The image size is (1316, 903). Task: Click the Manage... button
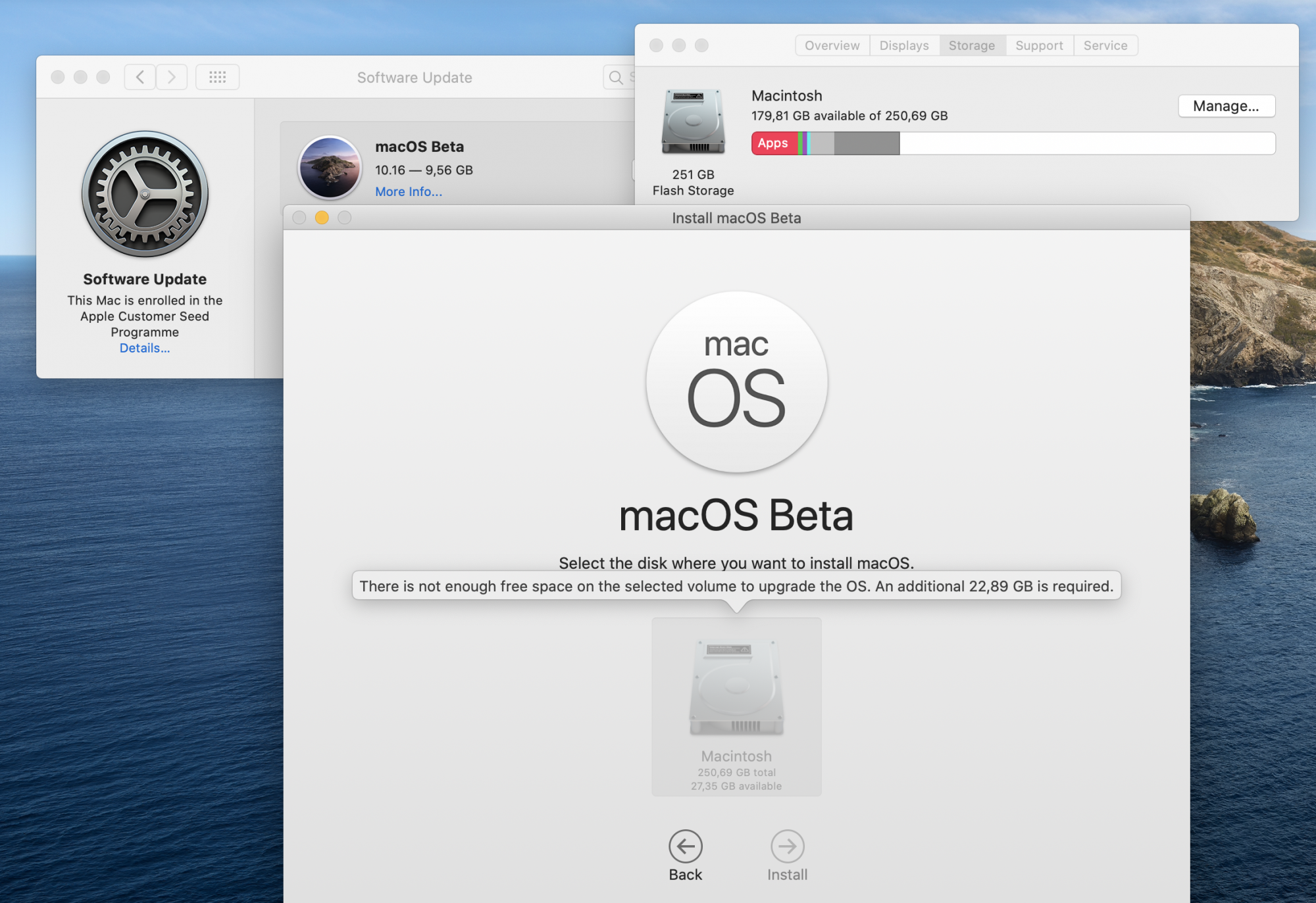1225,106
